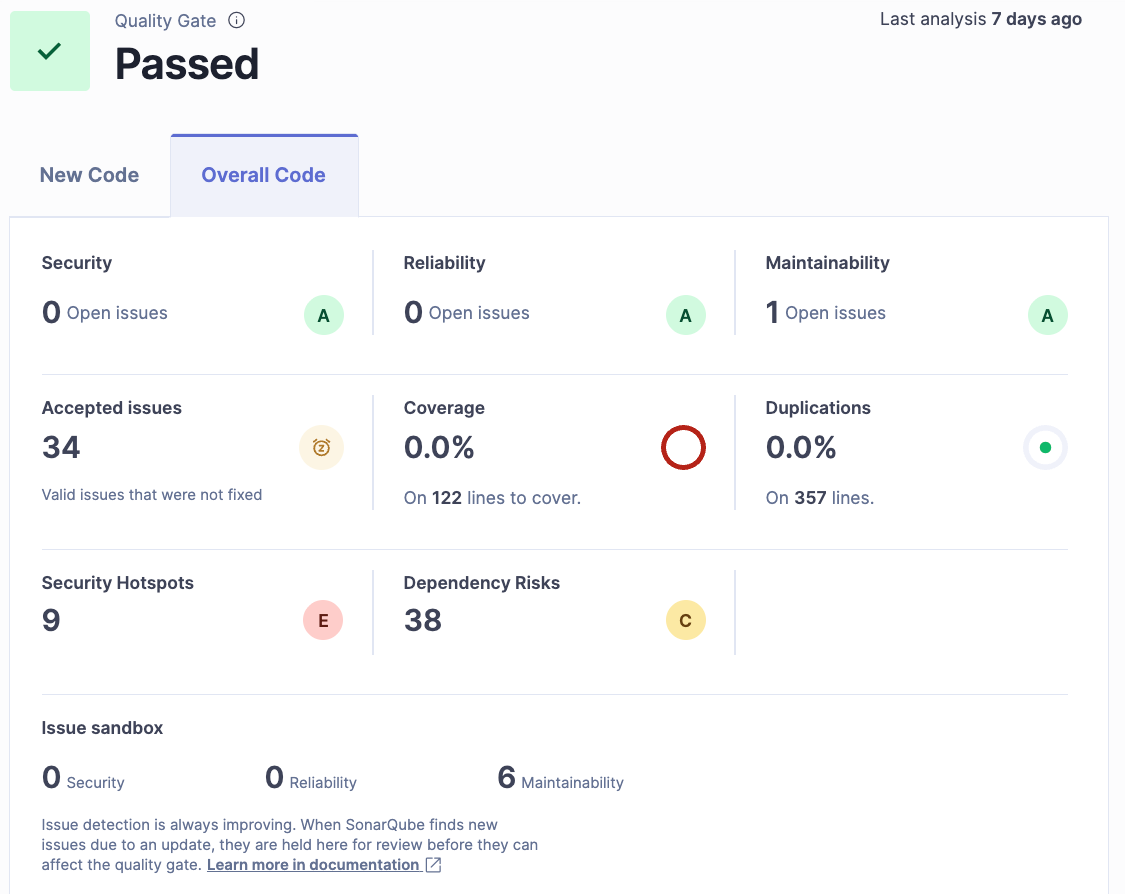The image size is (1125, 894).
Task: Click the 0.0% Coverage value
Action: pos(439,447)
